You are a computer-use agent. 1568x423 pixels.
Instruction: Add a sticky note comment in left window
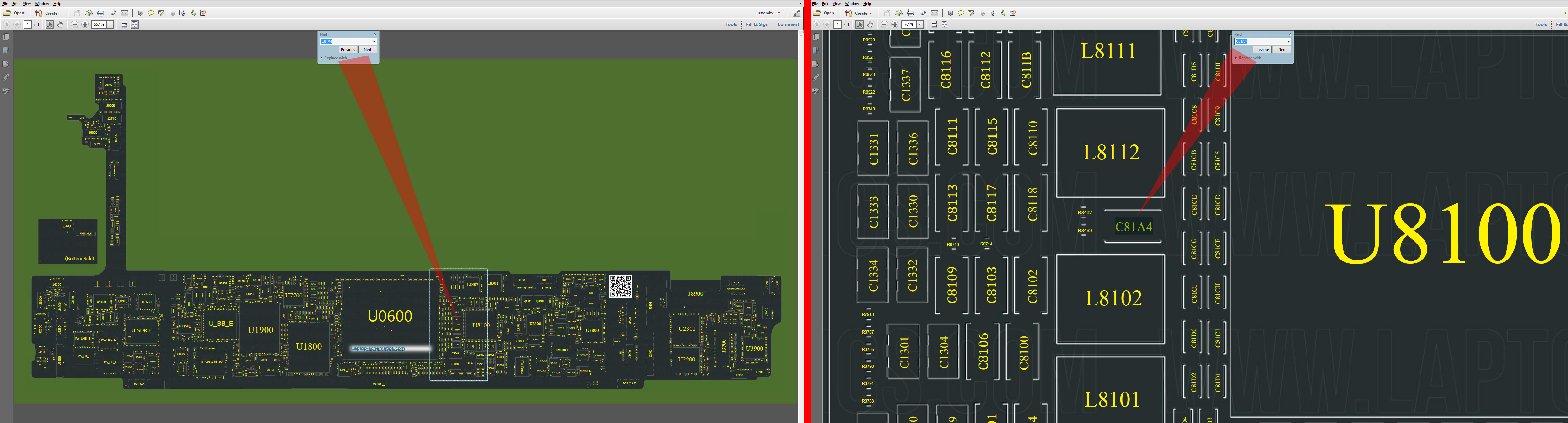pos(151,13)
